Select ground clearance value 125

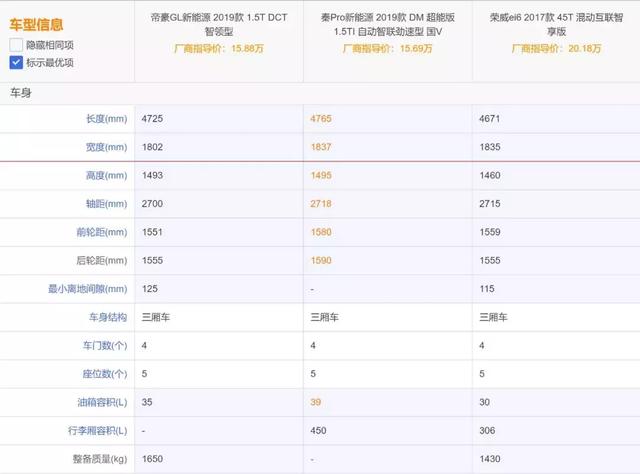(150, 289)
